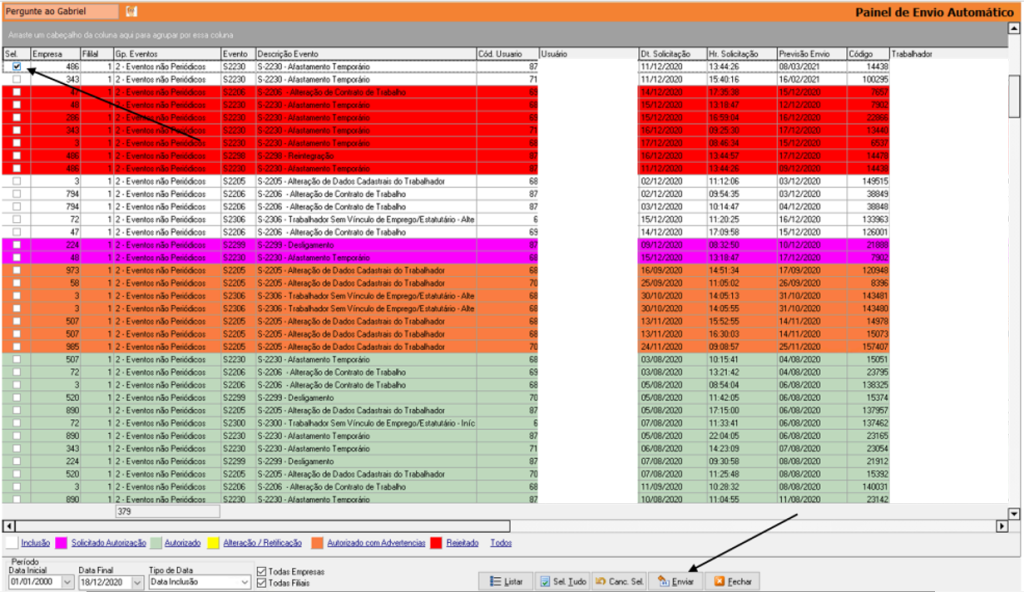Expand the Tipo de Data combo box
The image size is (1024, 592).
244,582
